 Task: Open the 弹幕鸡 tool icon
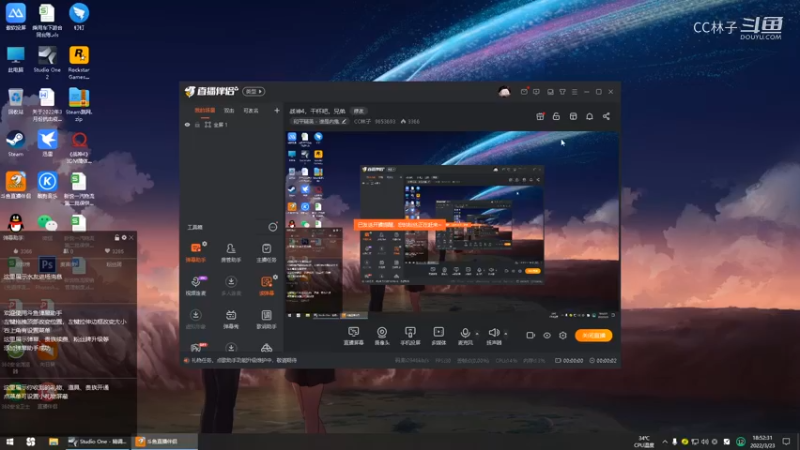(231, 319)
